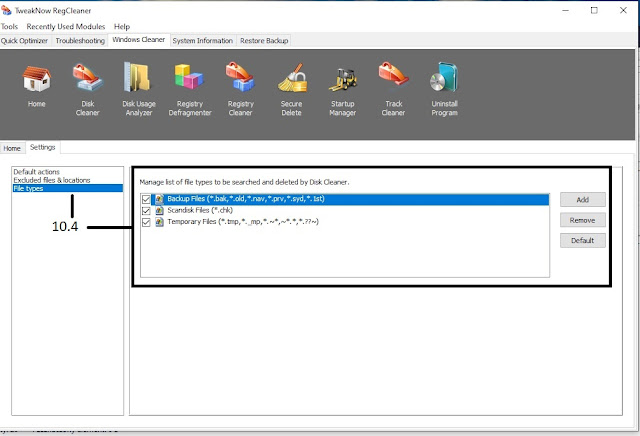
Task: Open the Help menu
Action: [x=122, y=27]
